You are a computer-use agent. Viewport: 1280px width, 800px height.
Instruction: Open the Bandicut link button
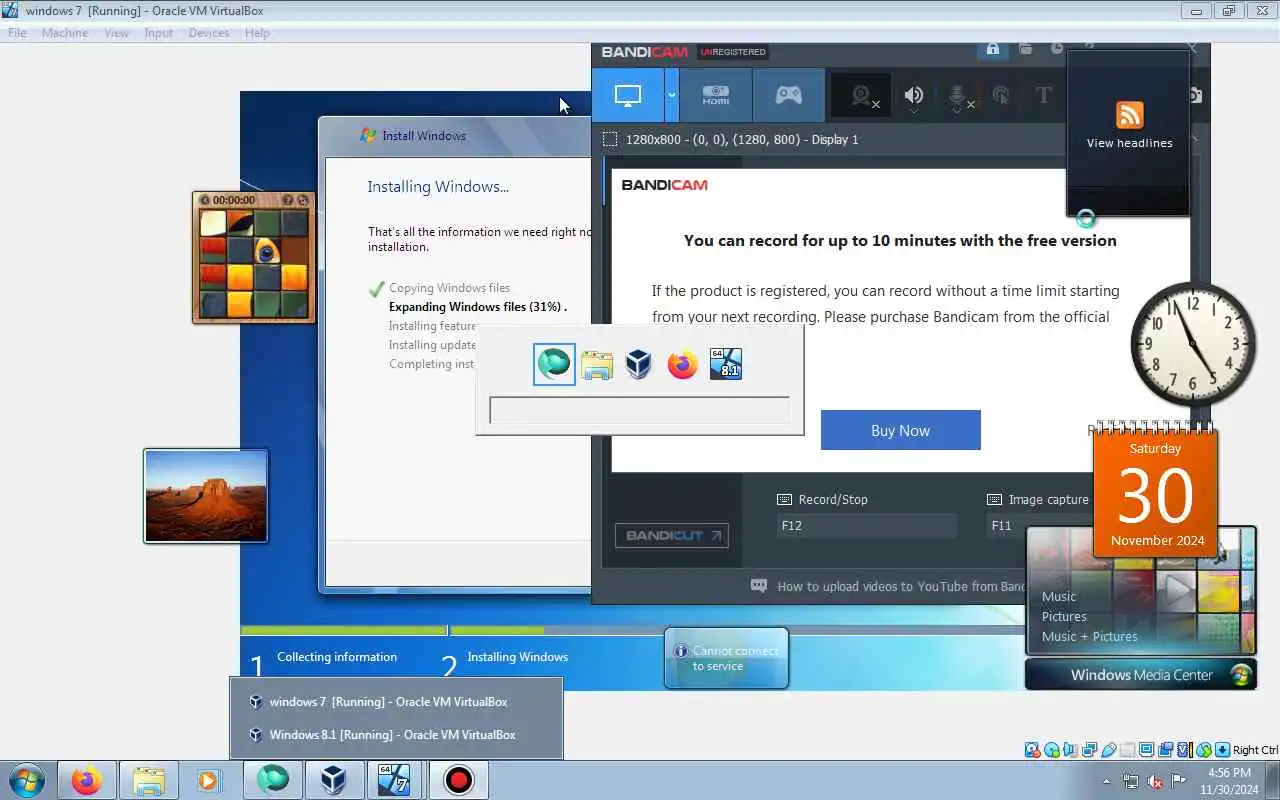point(672,535)
